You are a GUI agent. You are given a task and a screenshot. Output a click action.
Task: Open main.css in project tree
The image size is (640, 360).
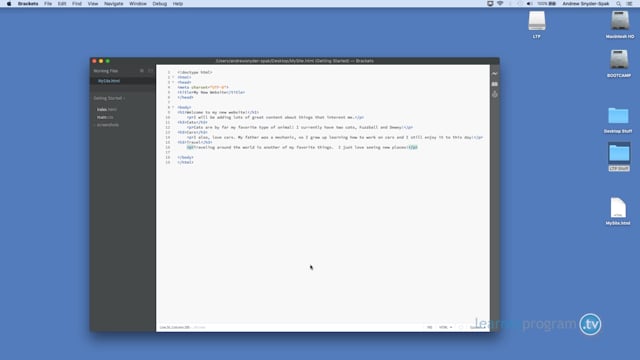[x=105, y=117]
